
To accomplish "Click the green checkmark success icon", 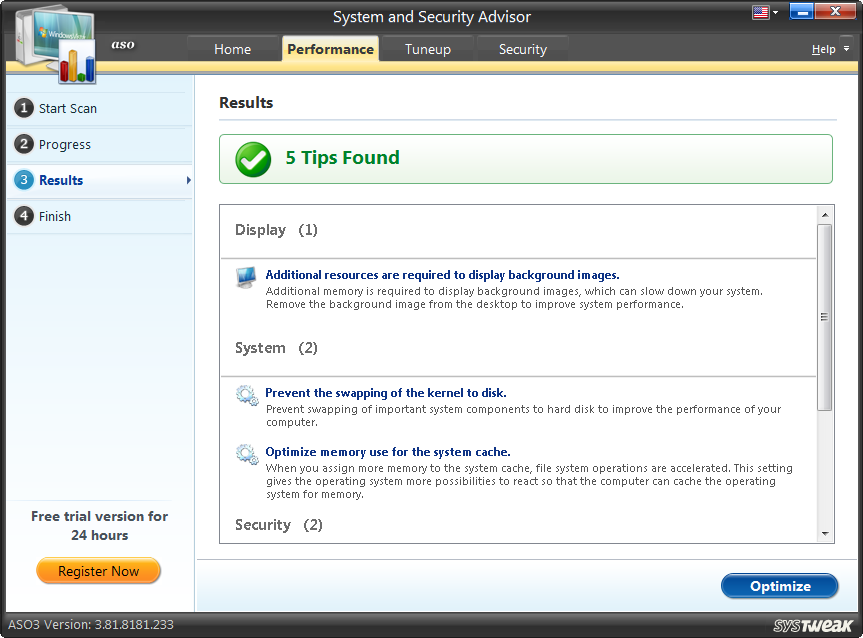I will [x=252, y=159].
